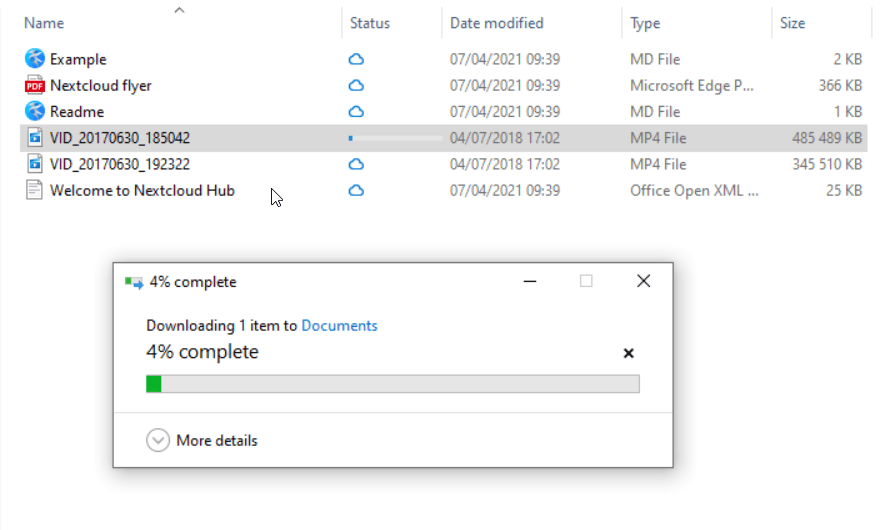
Task: Click the VID_20170630_192322 video file icon
Action: 35,164
